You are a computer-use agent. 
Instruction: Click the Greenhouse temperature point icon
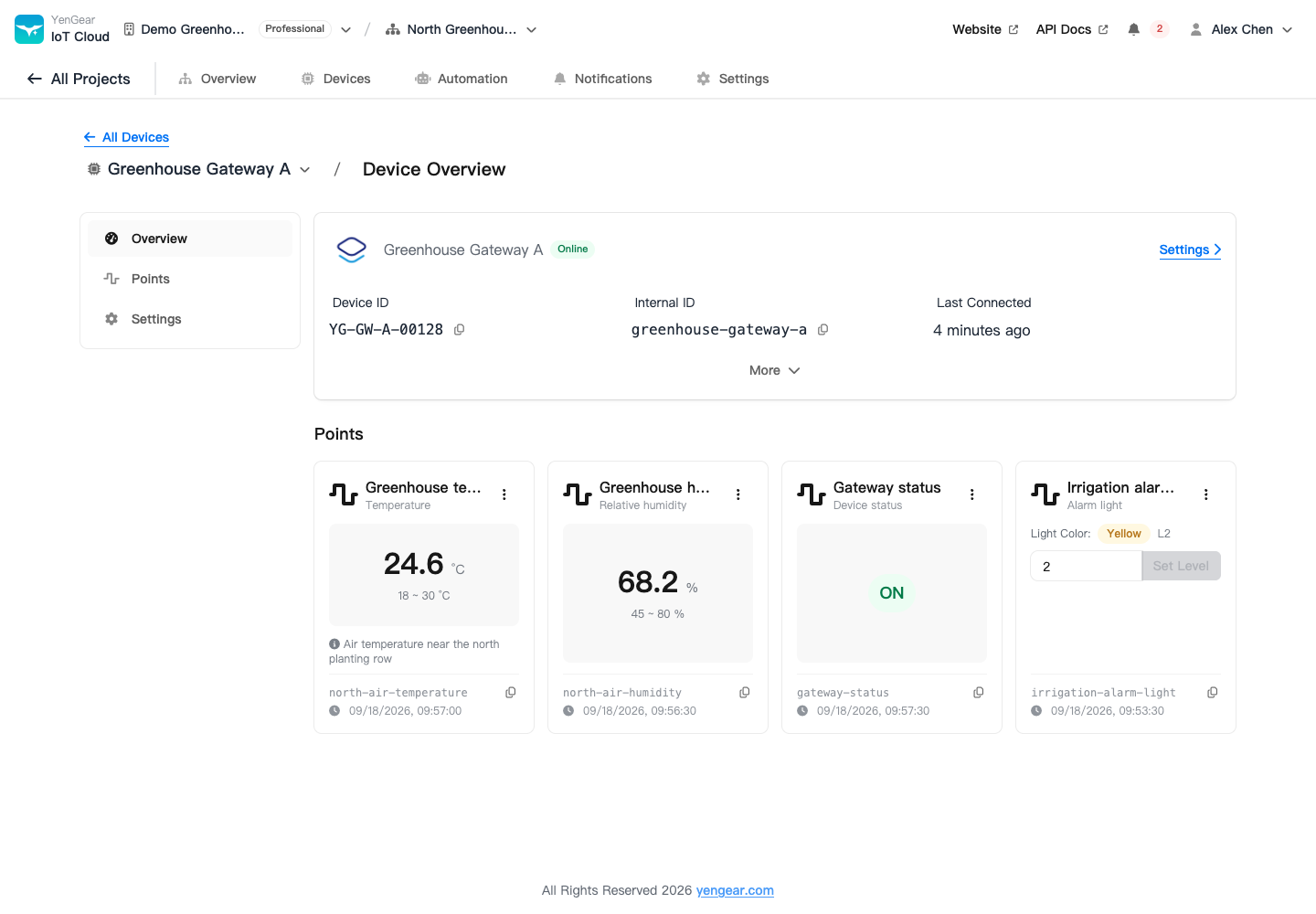[344, 494]
